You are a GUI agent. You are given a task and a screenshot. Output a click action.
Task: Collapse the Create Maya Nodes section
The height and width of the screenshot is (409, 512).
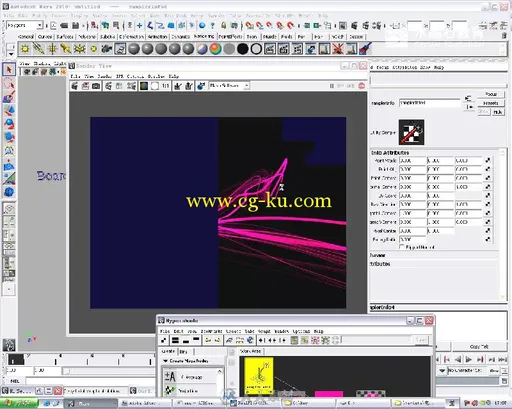coord(165,361)
